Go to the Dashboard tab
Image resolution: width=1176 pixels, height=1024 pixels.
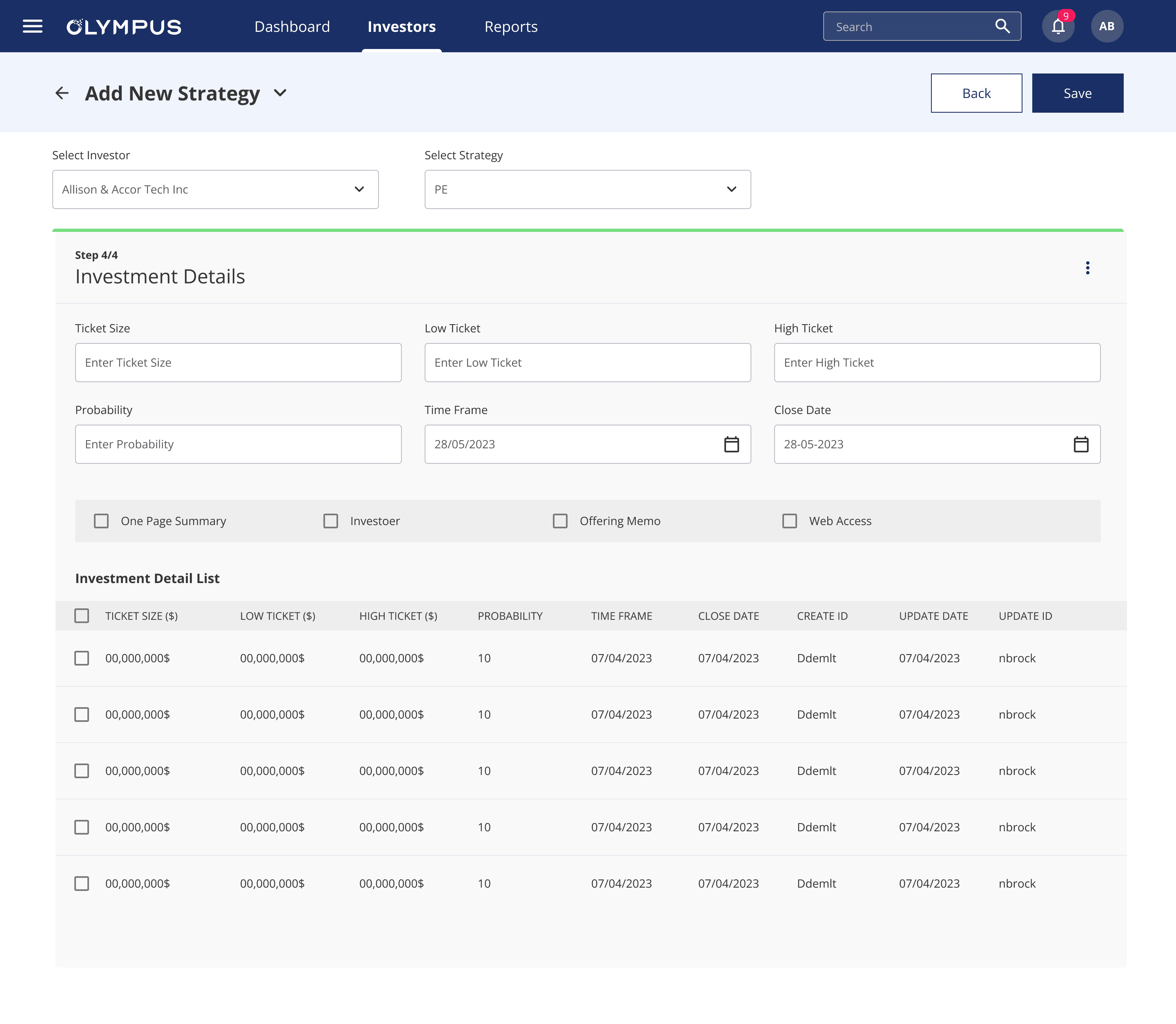pyautogui.click(x=292, y=27)
